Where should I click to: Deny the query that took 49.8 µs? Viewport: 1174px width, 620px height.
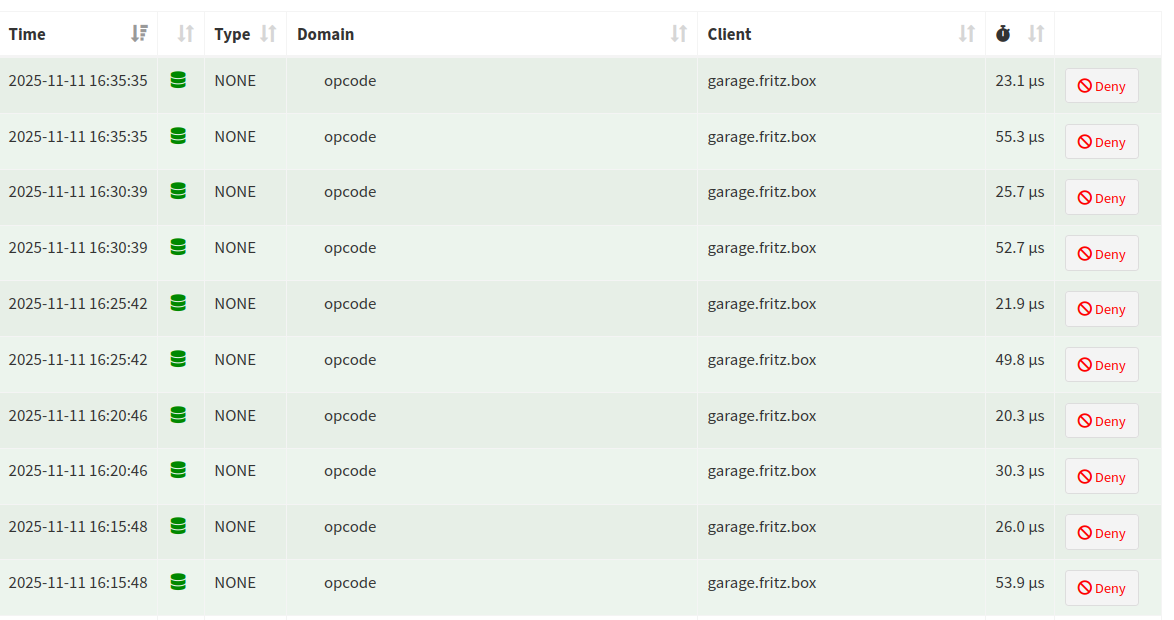pyautogui.click(x=1101, y=365)
